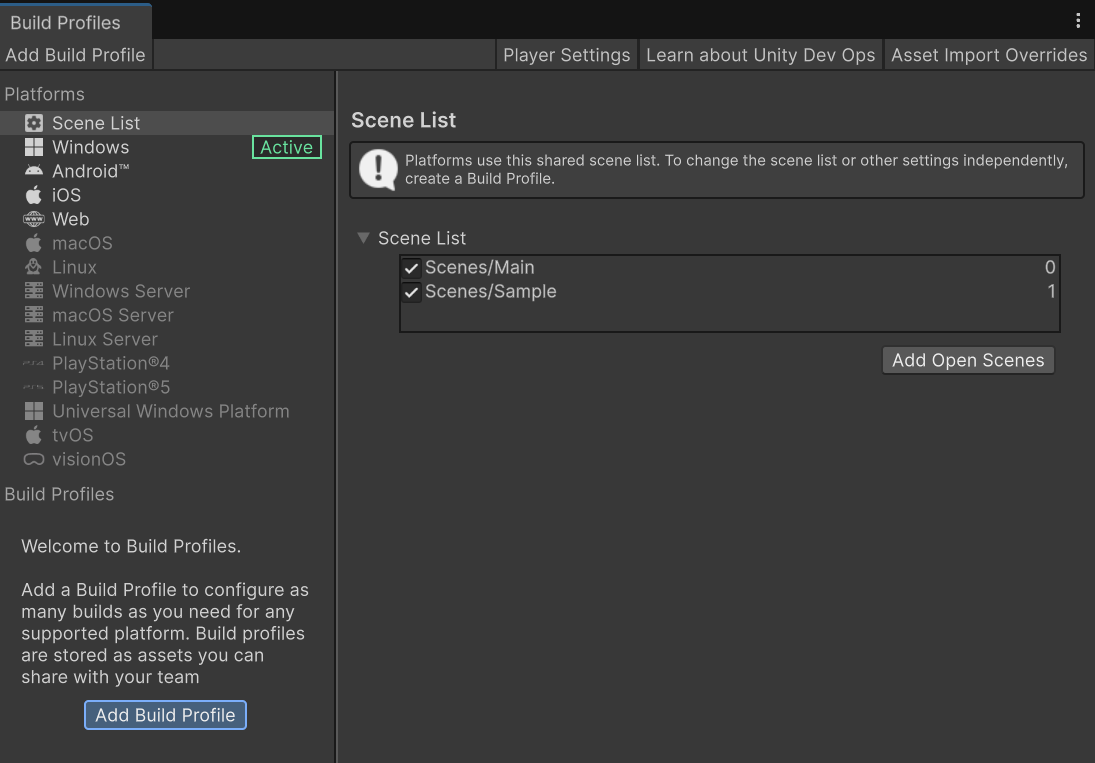
Task: Select the iOS platform entry
Action: (x=167, y=195)
